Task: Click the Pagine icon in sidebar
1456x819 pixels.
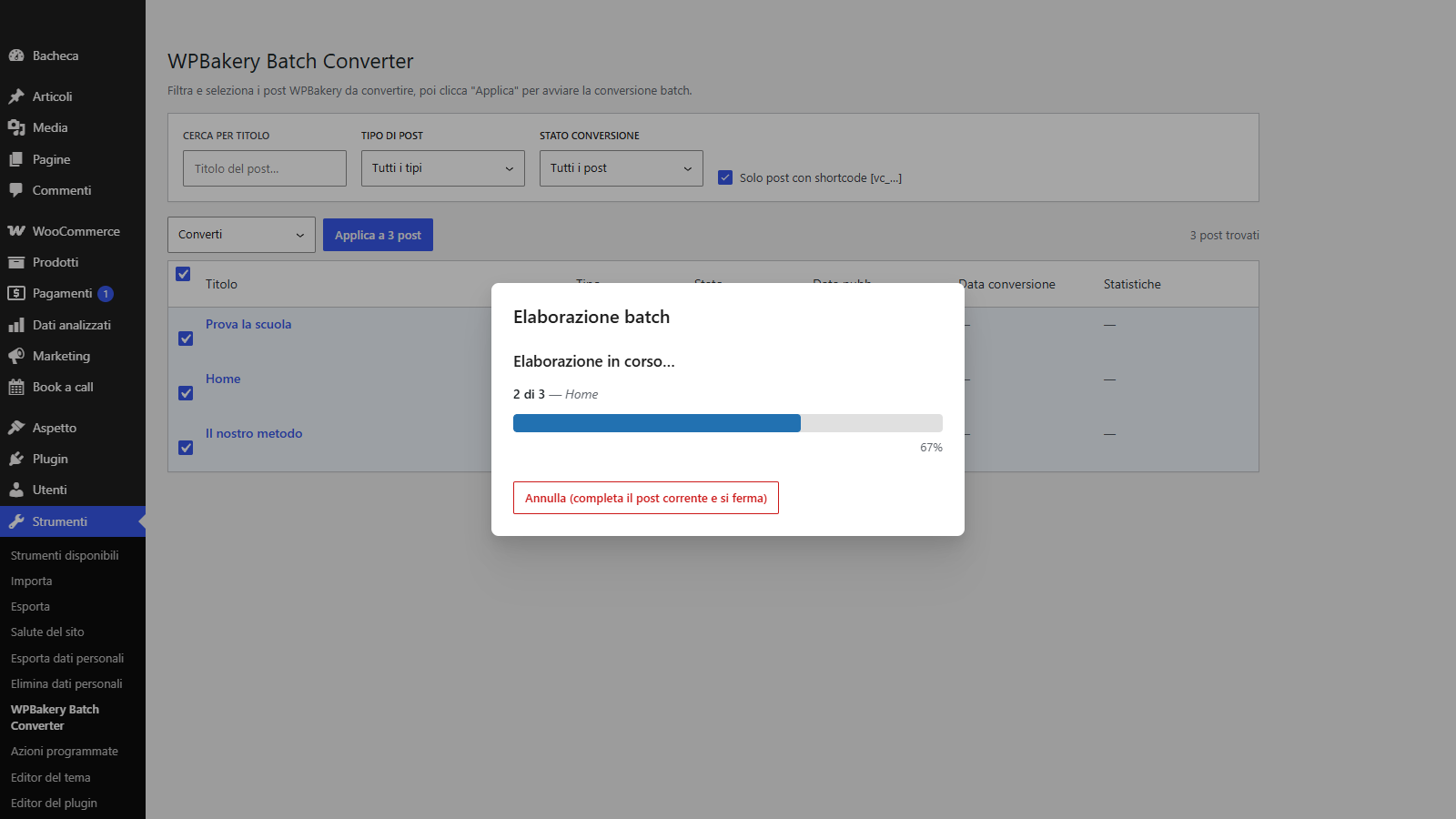Action: click(16, 159)
